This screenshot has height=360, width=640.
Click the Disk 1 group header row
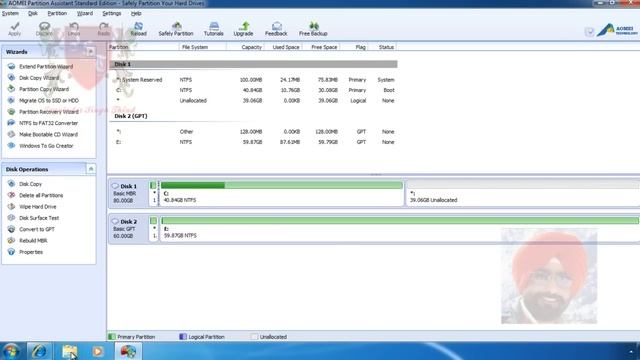253,64
